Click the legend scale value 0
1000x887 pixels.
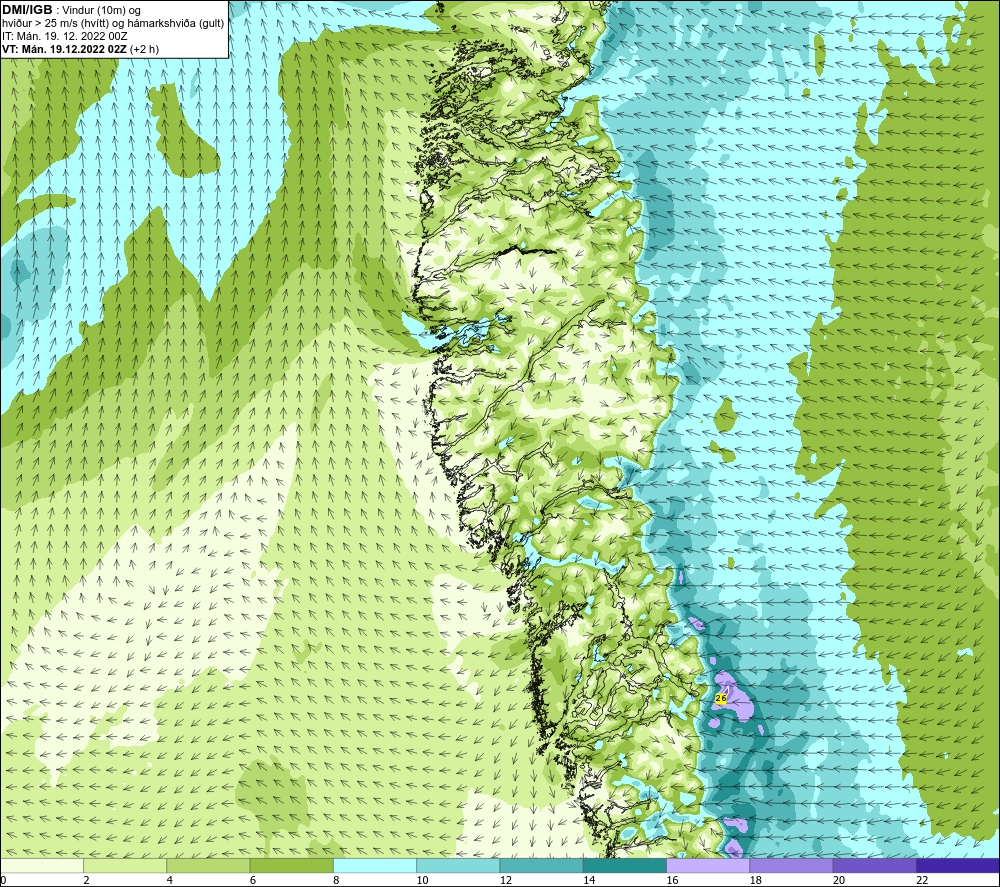pyautogui.click(x=3, y=880)
